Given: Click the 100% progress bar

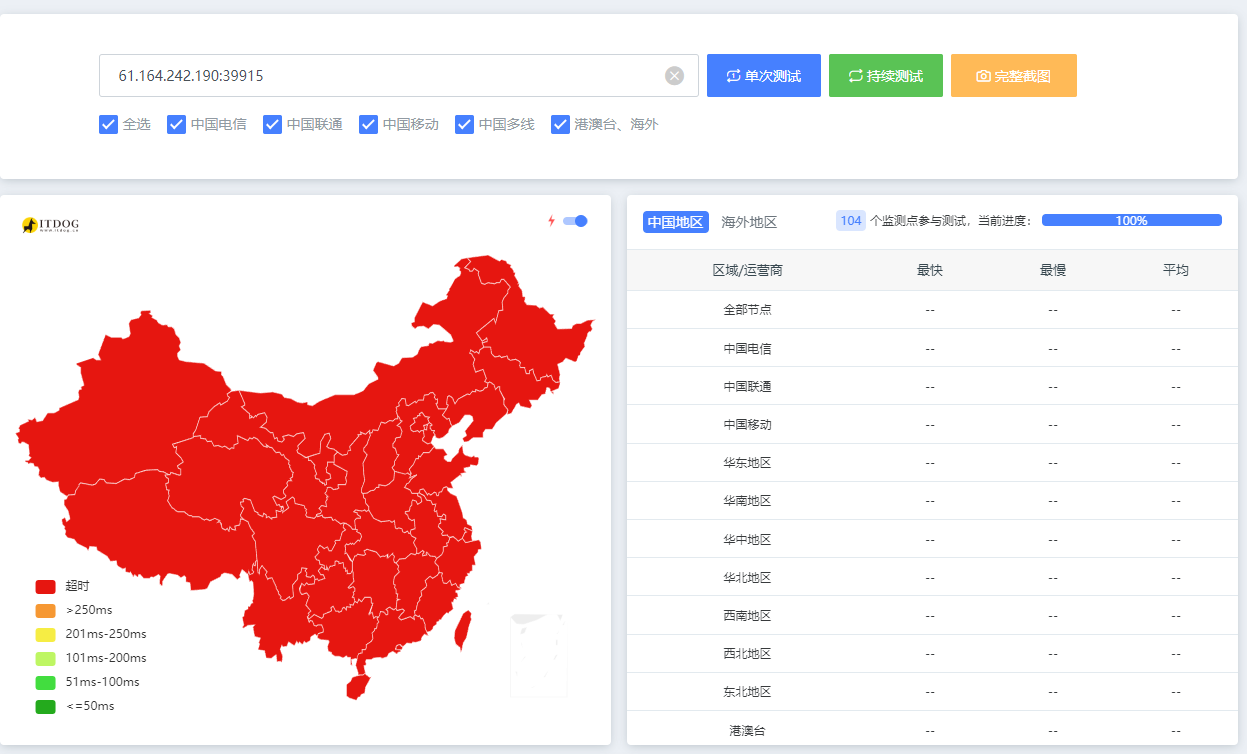Looking at the screenshot, I should click(x=1132, y=221).
